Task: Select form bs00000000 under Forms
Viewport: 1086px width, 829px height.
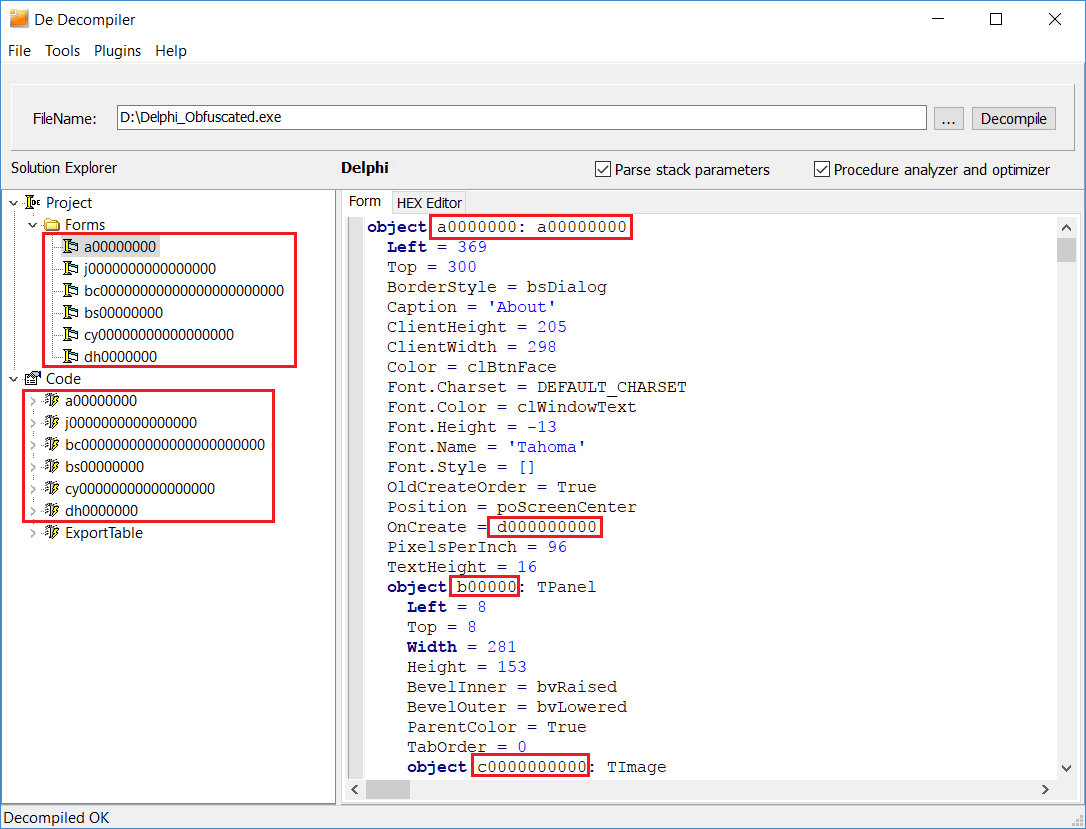Action: pyautogui.click(x=123, y=313)
